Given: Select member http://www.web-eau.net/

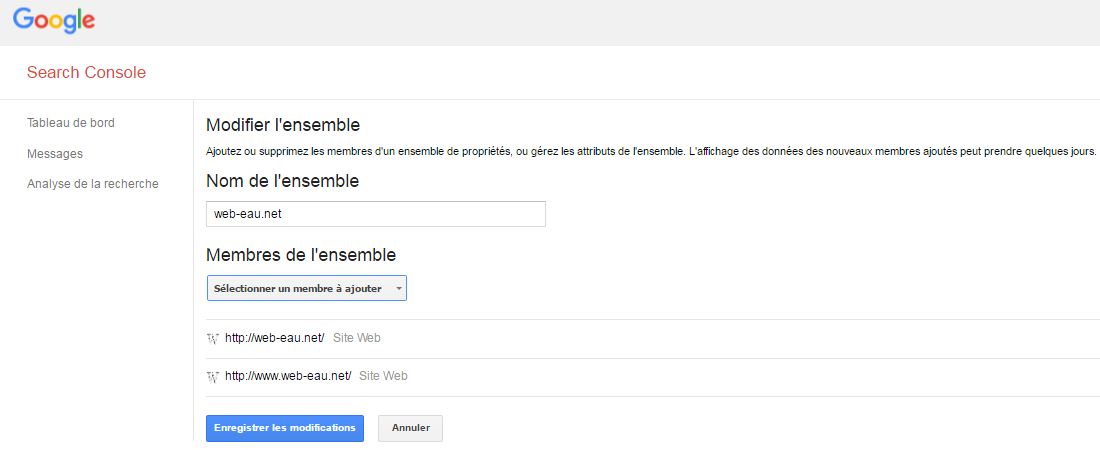Looking at the screenshot, I should pyautogui.click(x=288, y=376).
